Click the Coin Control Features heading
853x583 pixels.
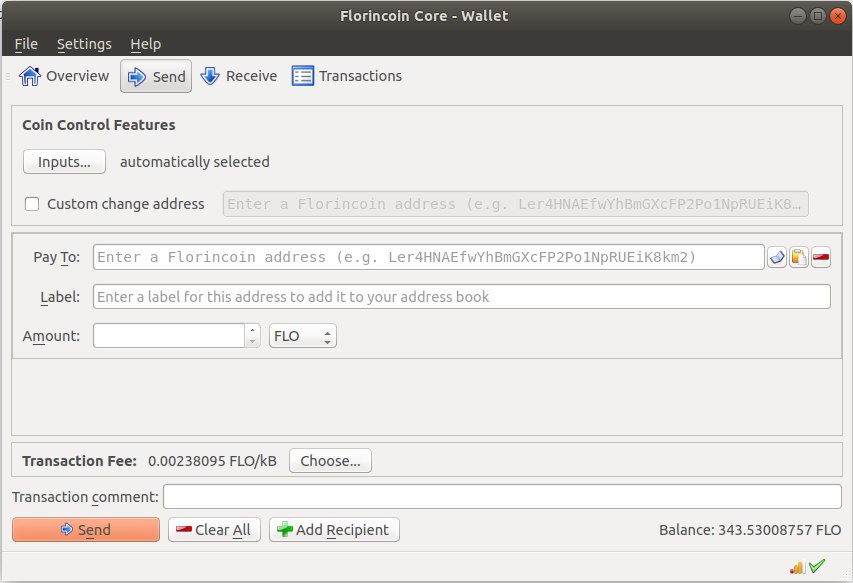click(x=98, y=125)
